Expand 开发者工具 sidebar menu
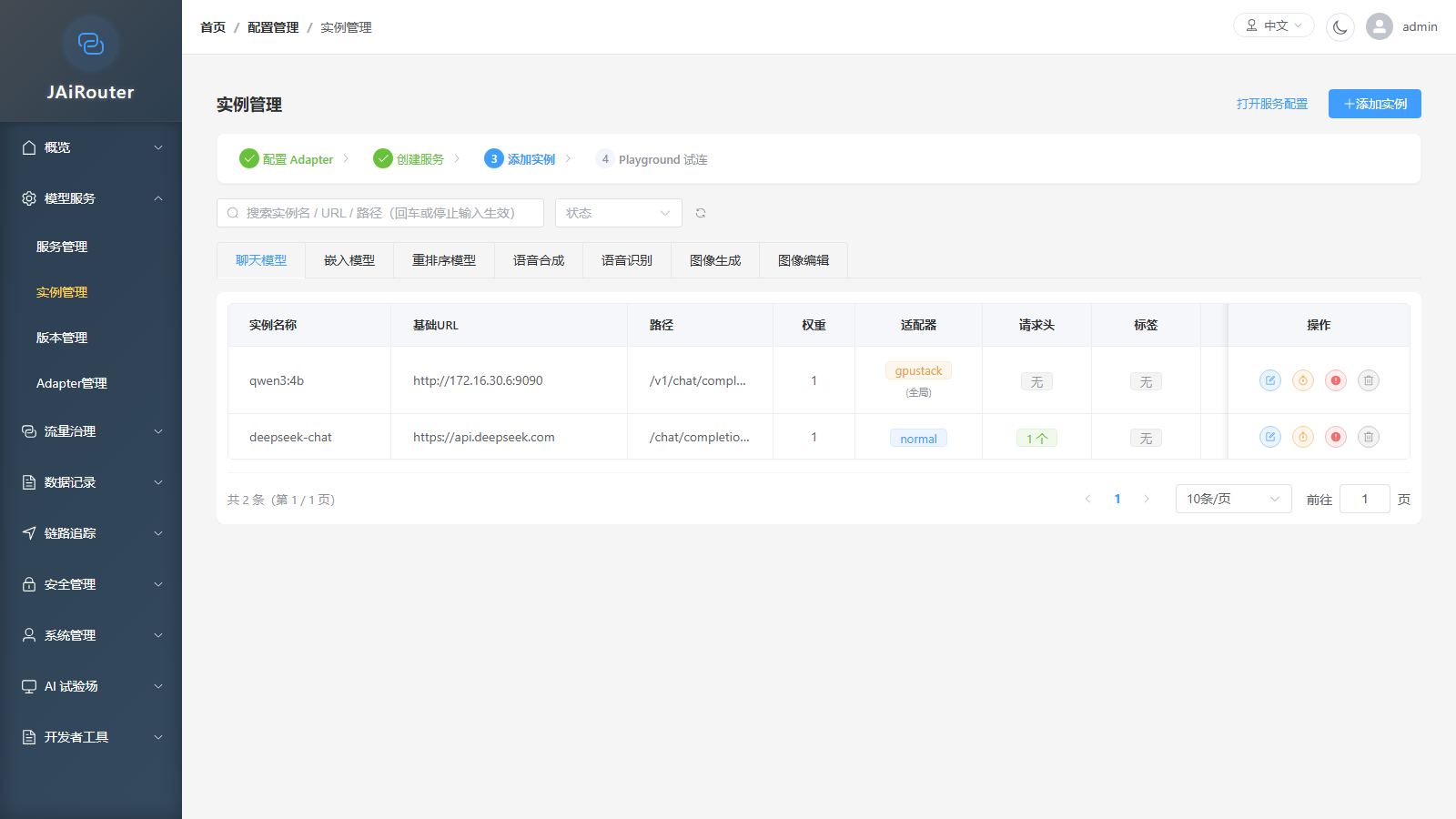Image resolution: width=1456 pixels, height=819 pixels. (91, 737)
